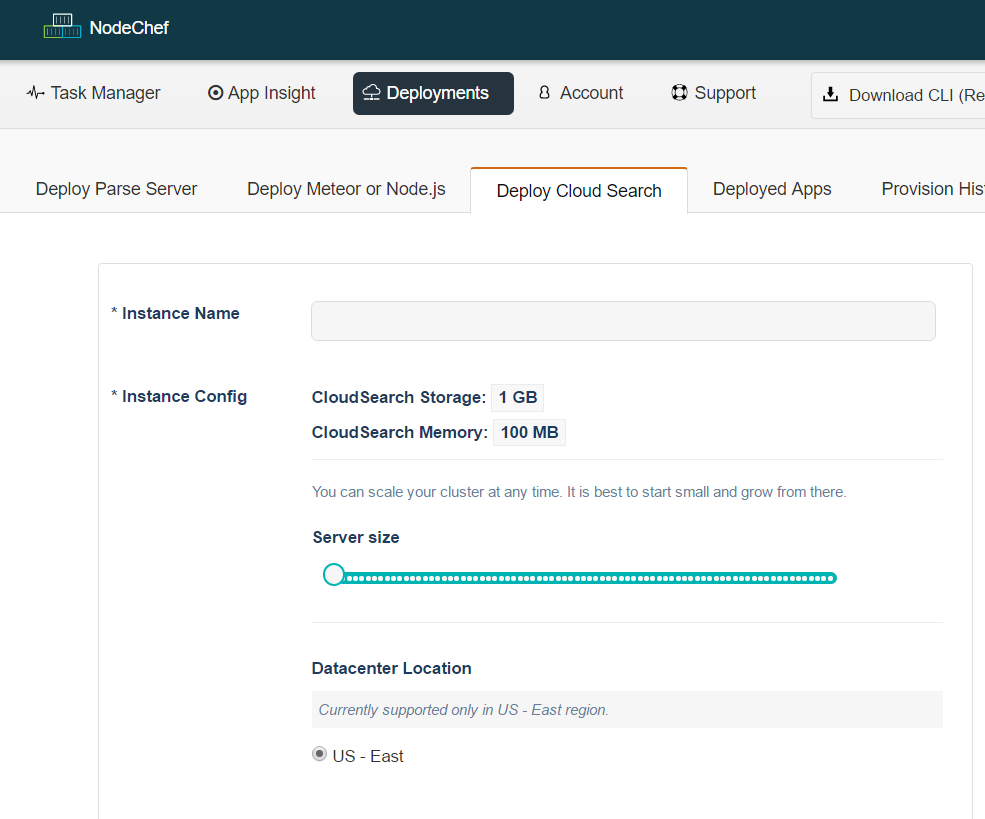Focus the Instance Name input field
985x819 pixels.
pos(623,321)
